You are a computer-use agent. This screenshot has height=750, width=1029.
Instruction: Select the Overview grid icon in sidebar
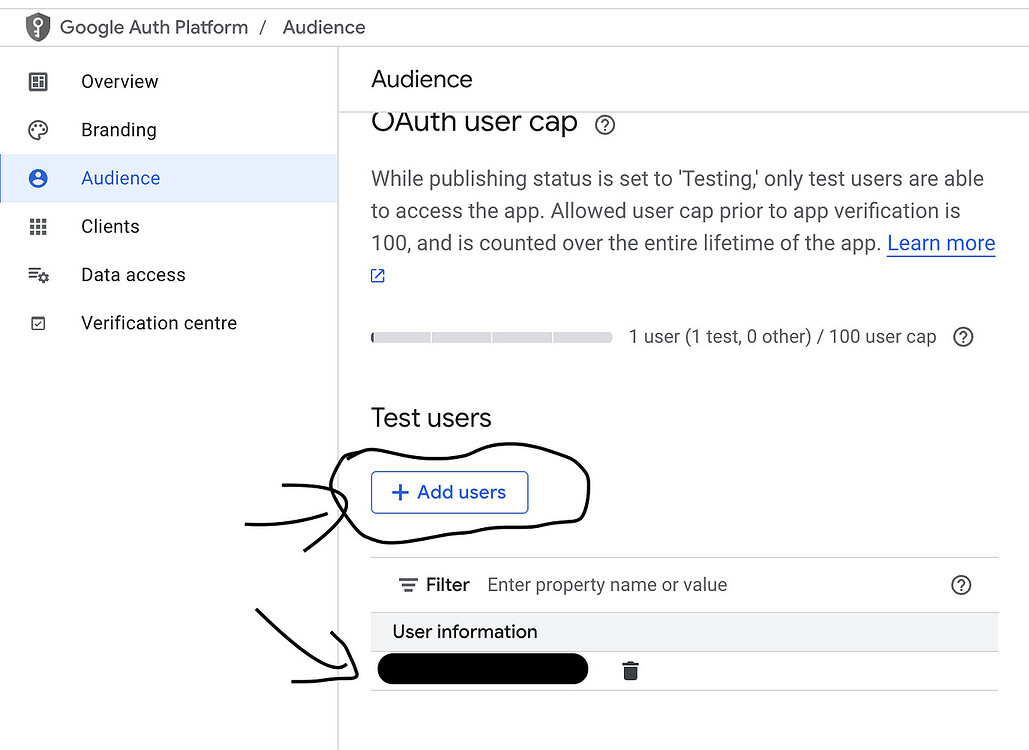(38, 81)
